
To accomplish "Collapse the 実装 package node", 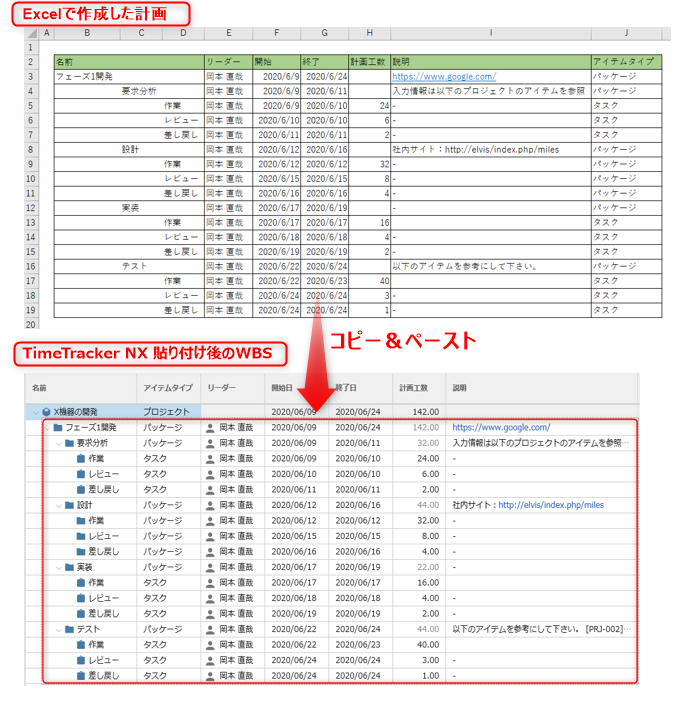I will 59,568.
